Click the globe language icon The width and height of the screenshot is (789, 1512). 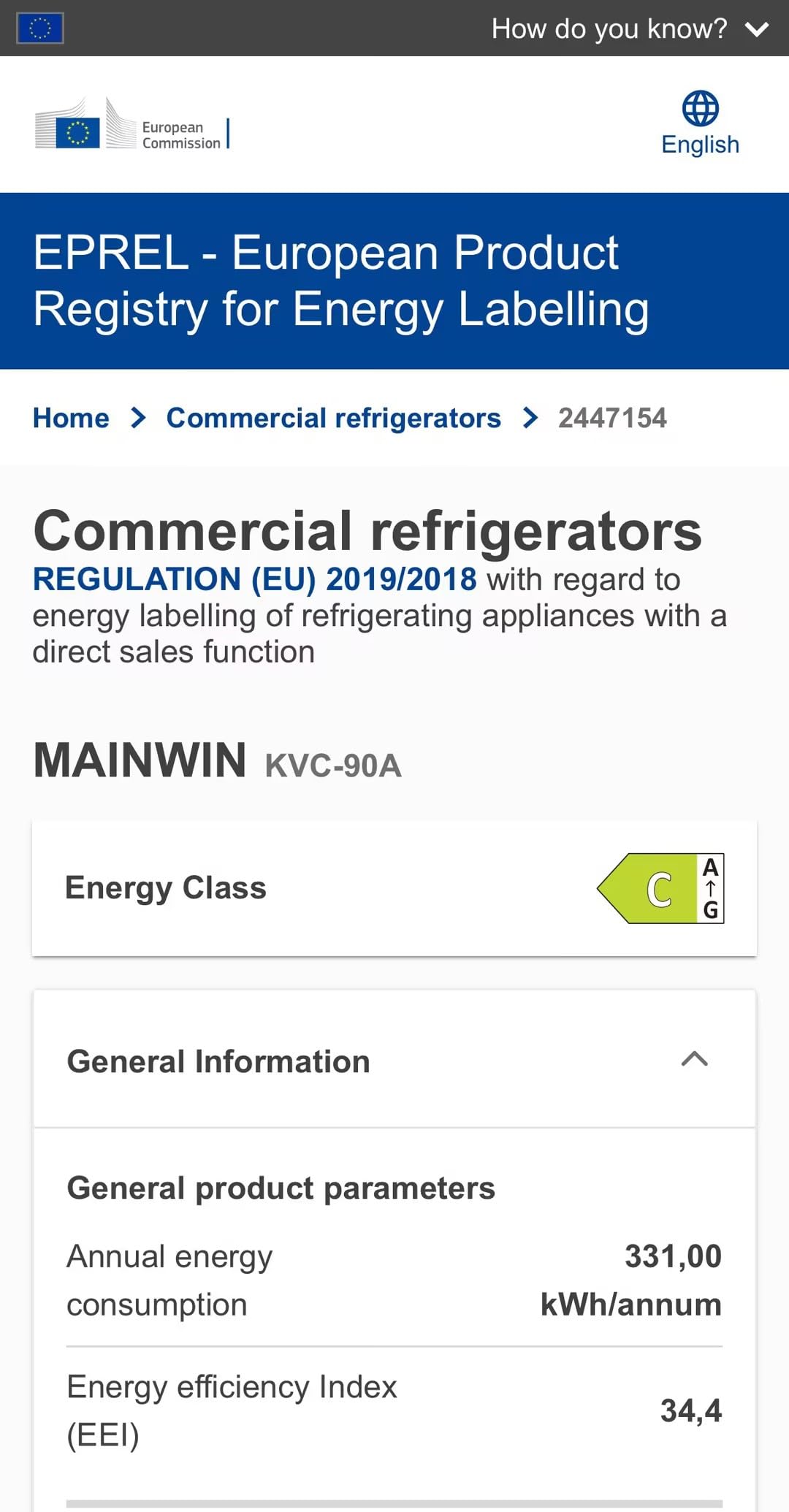(700, 109)
